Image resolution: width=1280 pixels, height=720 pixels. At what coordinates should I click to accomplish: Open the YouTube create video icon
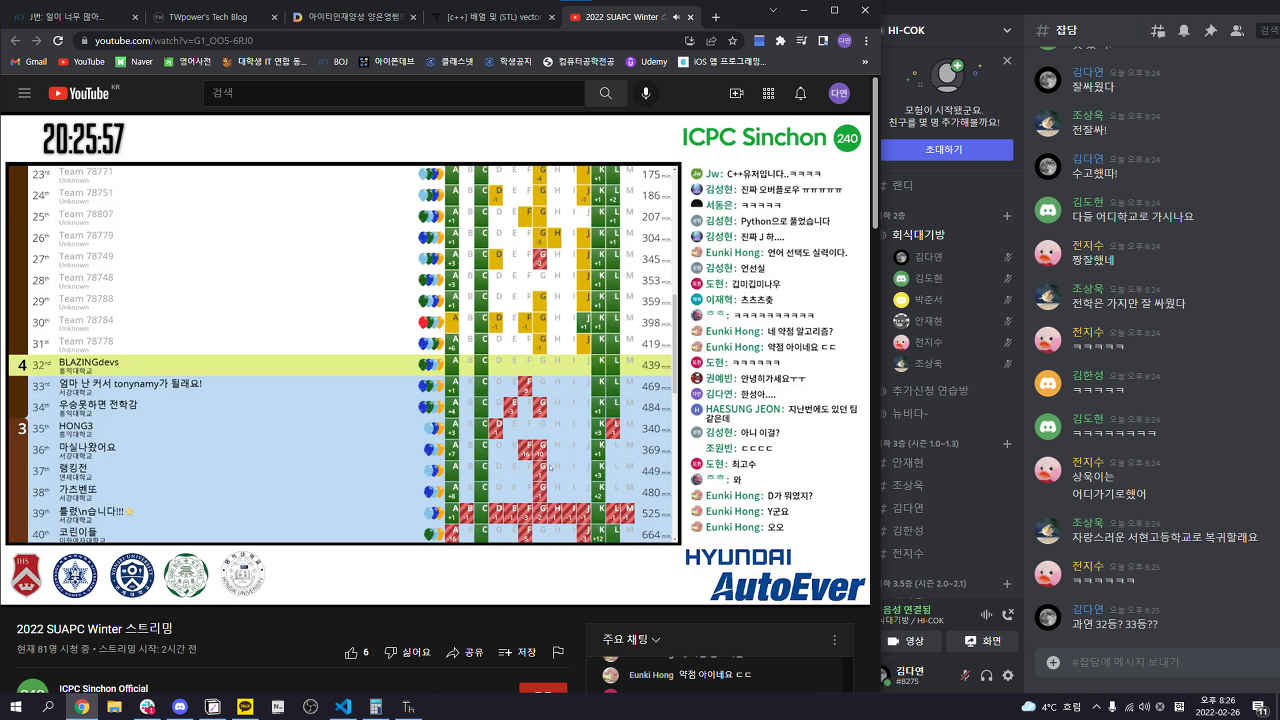737,93
